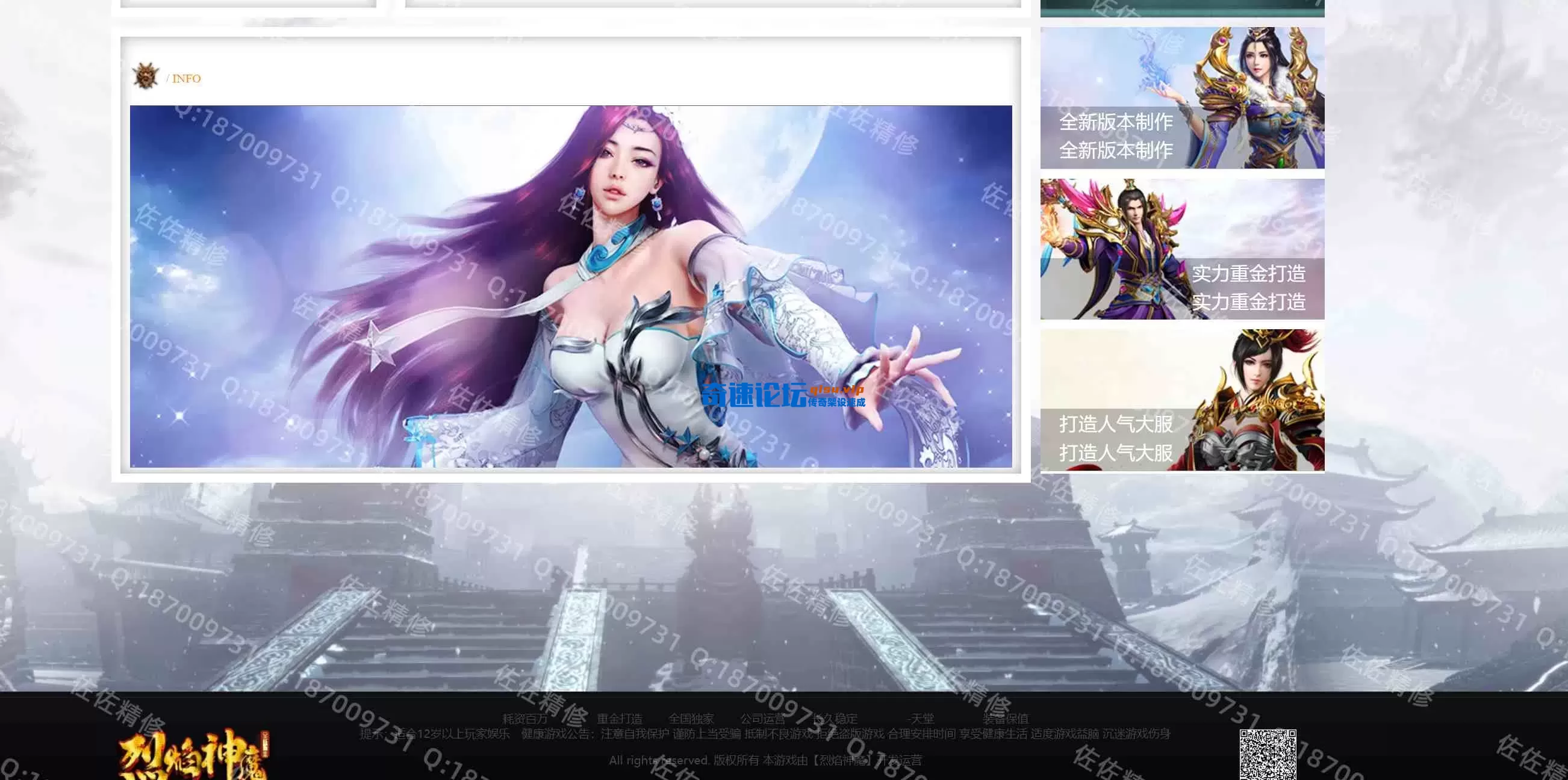This screenshot has width=1568, height=780.
Task: Open the 实力重金打造 banner
Action: [x=1181, y=249]
